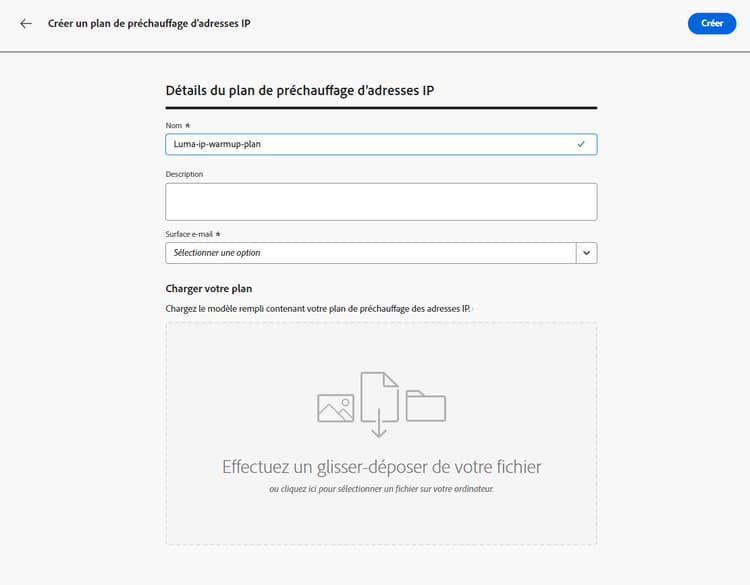Click the "Effectuez un glisser-déposer" text

pos(381,467)
